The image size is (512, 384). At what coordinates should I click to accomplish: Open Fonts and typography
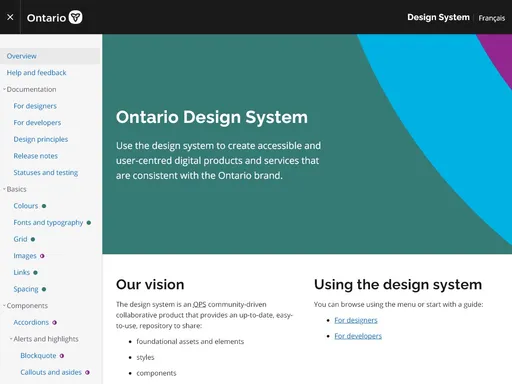tap(48, 223)
